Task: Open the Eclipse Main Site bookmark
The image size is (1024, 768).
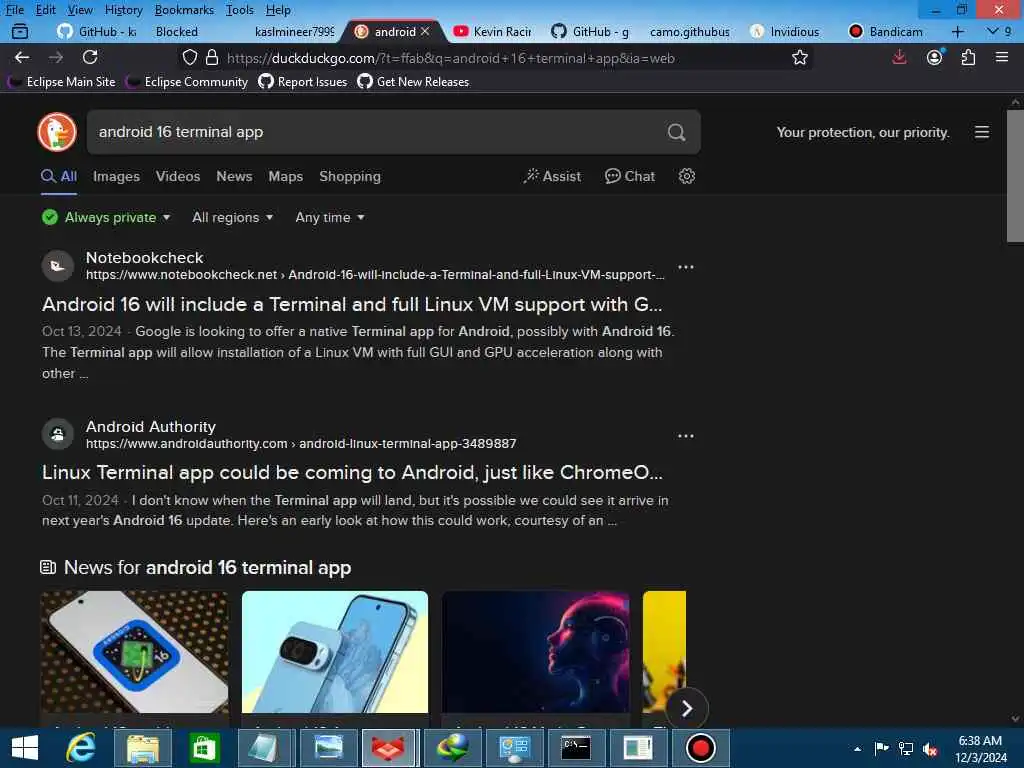Action: 62,82
